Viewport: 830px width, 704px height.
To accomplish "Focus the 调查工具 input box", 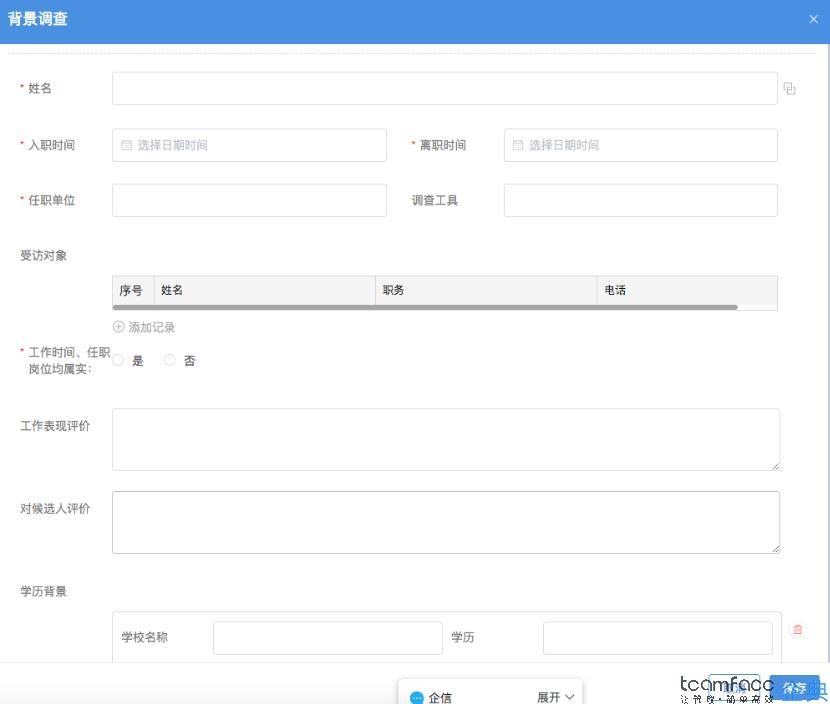I will pos(640,200).
